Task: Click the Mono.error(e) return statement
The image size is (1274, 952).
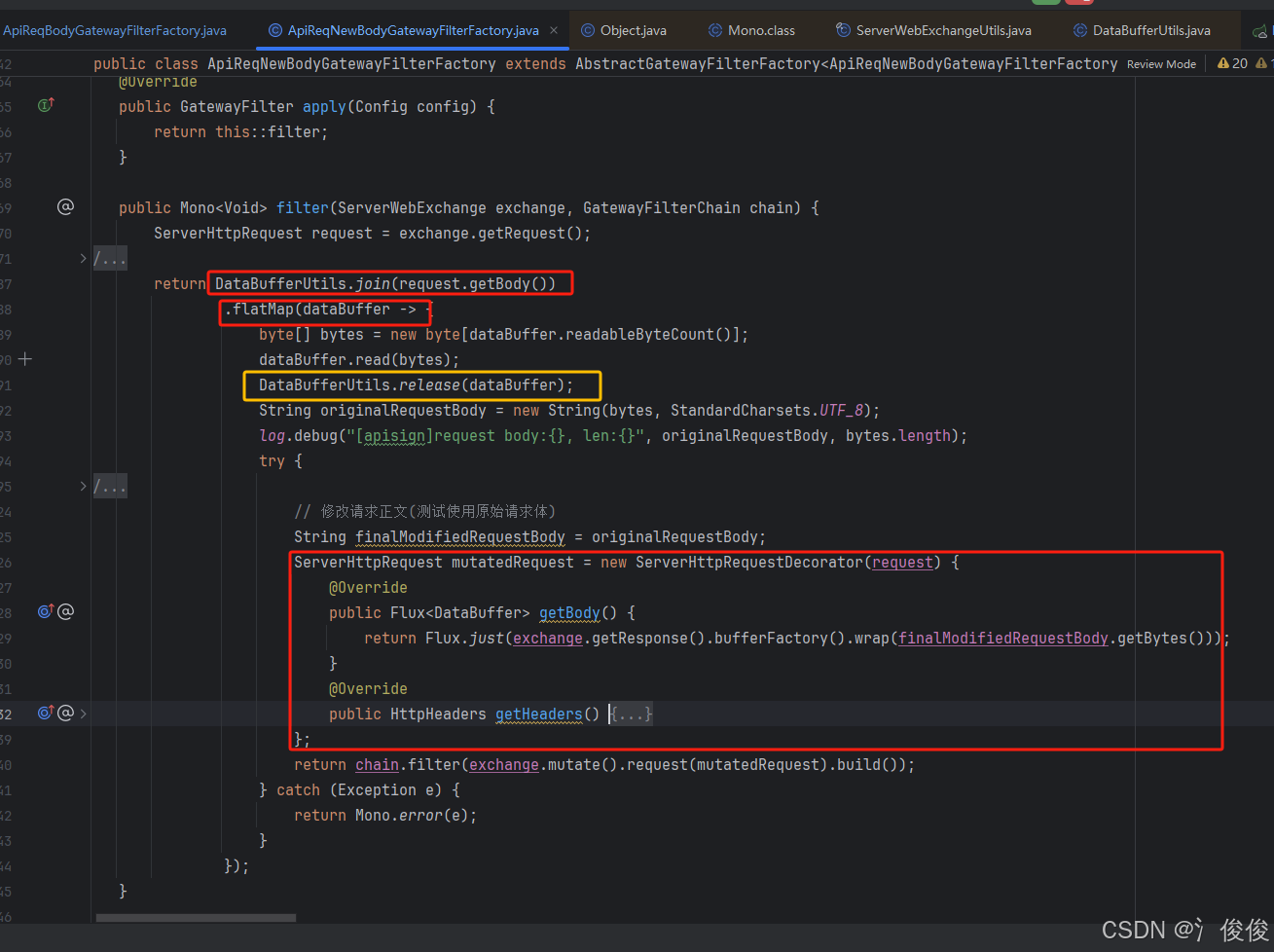Action: (x=385, y=816)
